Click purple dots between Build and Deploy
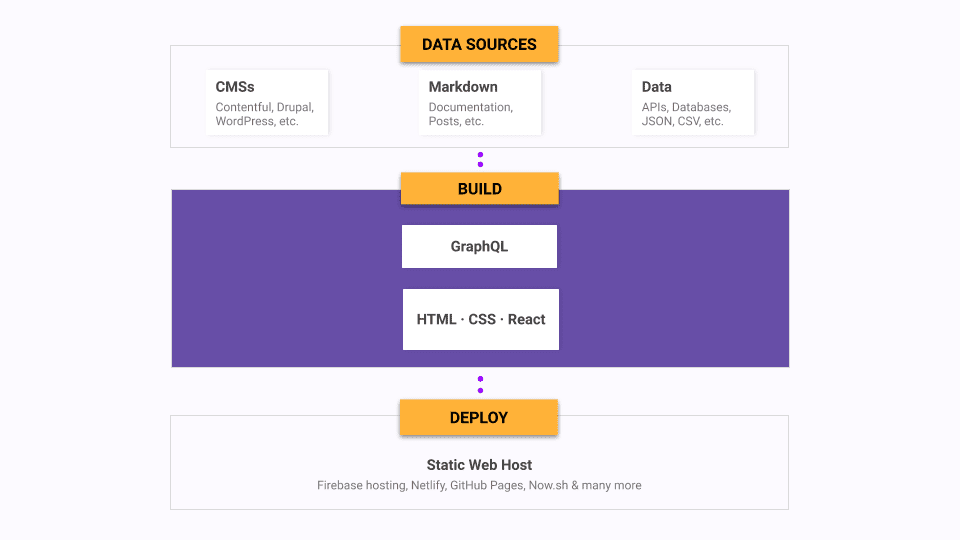The width and height of the screenshot is (960, 540). tap(480, 383)
